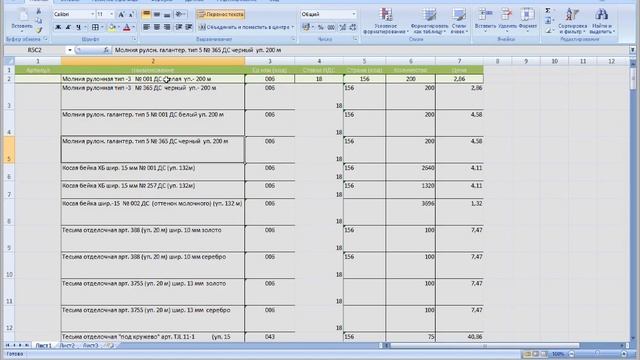Open the Общий number format dropdown
The height and width of the screenshot is (360, 640).
pyautogui.click(x=353, y=14)
